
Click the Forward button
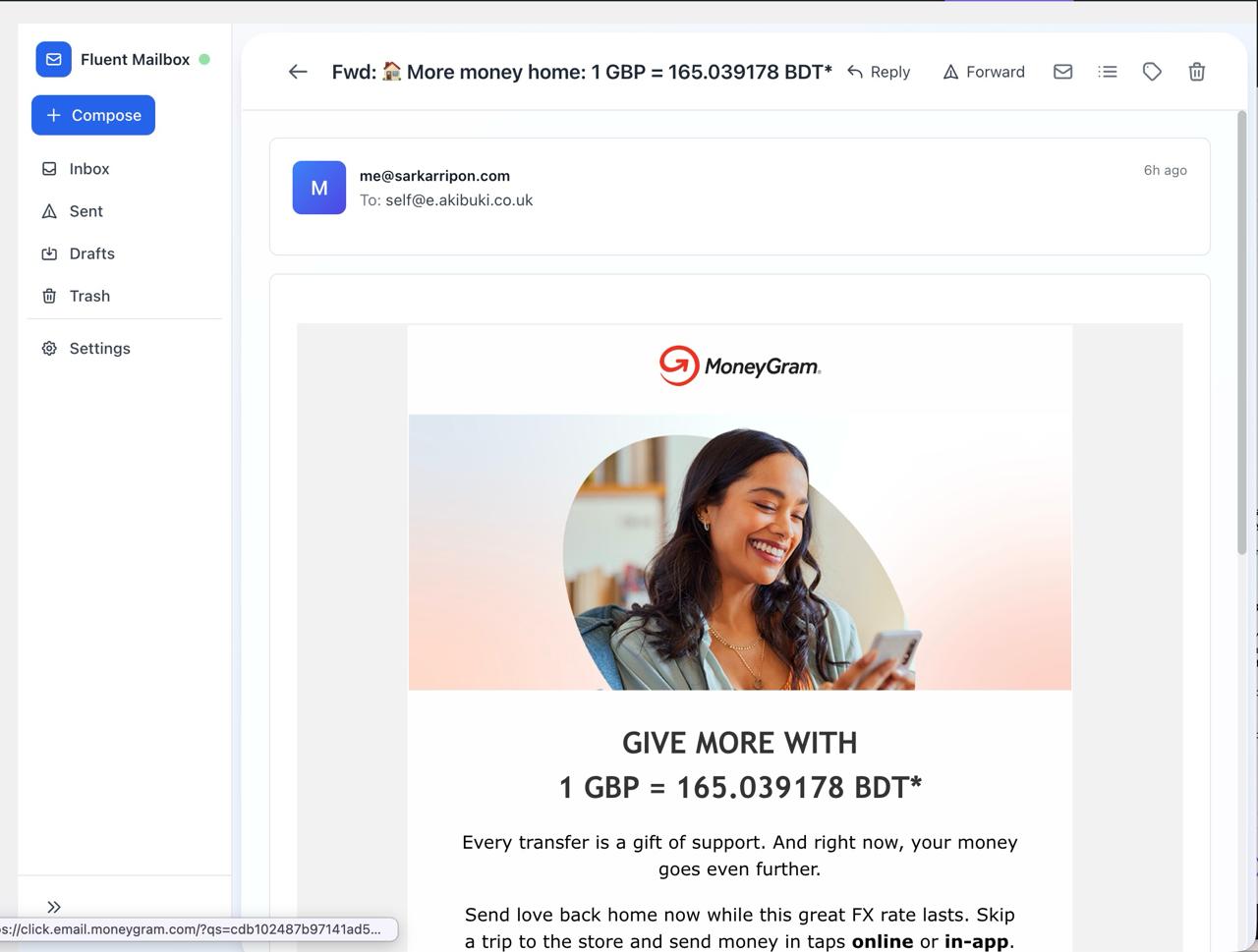coord(984,72)
